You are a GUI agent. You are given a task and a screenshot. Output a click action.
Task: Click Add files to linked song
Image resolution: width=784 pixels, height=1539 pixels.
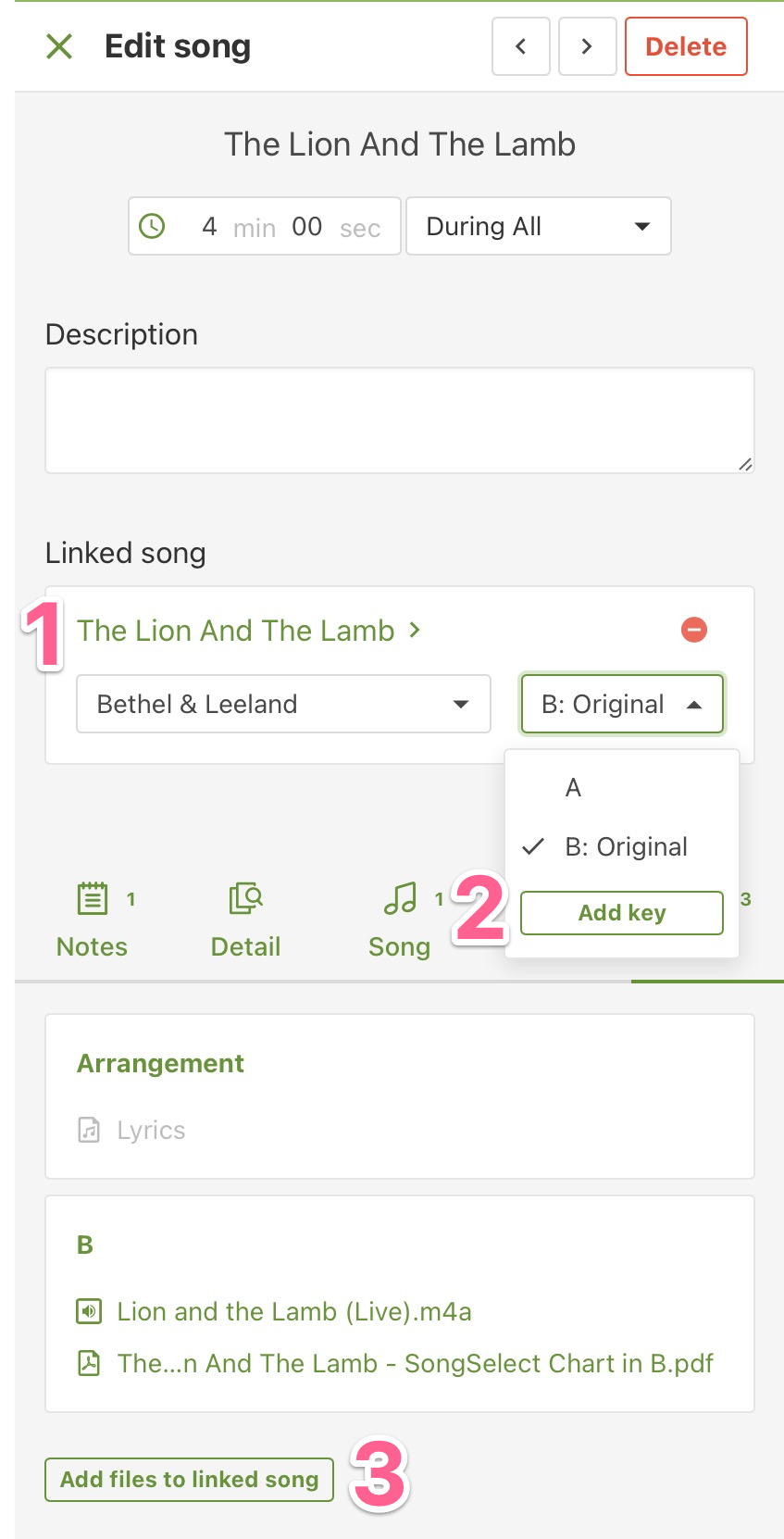pyautogui.click(x=189, y=1479)
